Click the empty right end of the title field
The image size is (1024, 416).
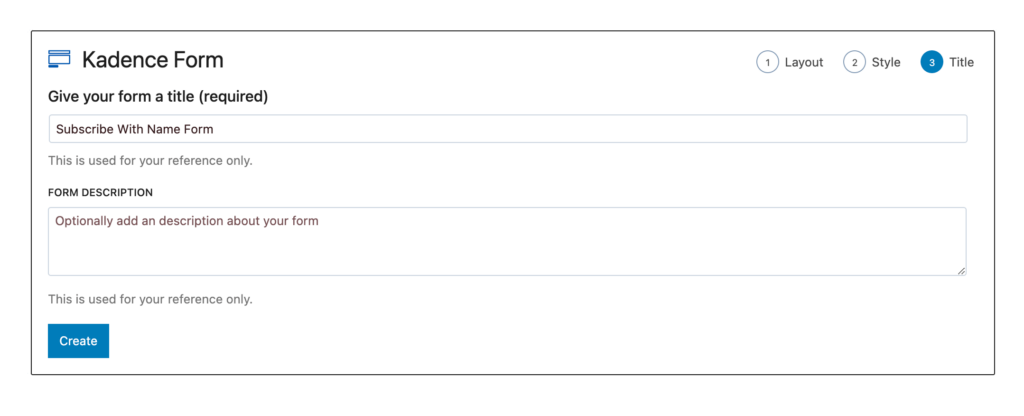point(900,129)
